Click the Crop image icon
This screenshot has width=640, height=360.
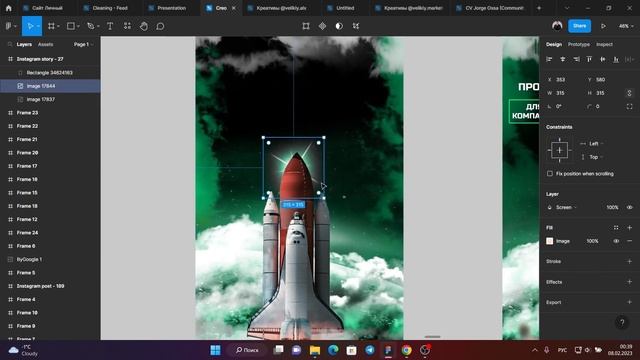click(356, 26)
